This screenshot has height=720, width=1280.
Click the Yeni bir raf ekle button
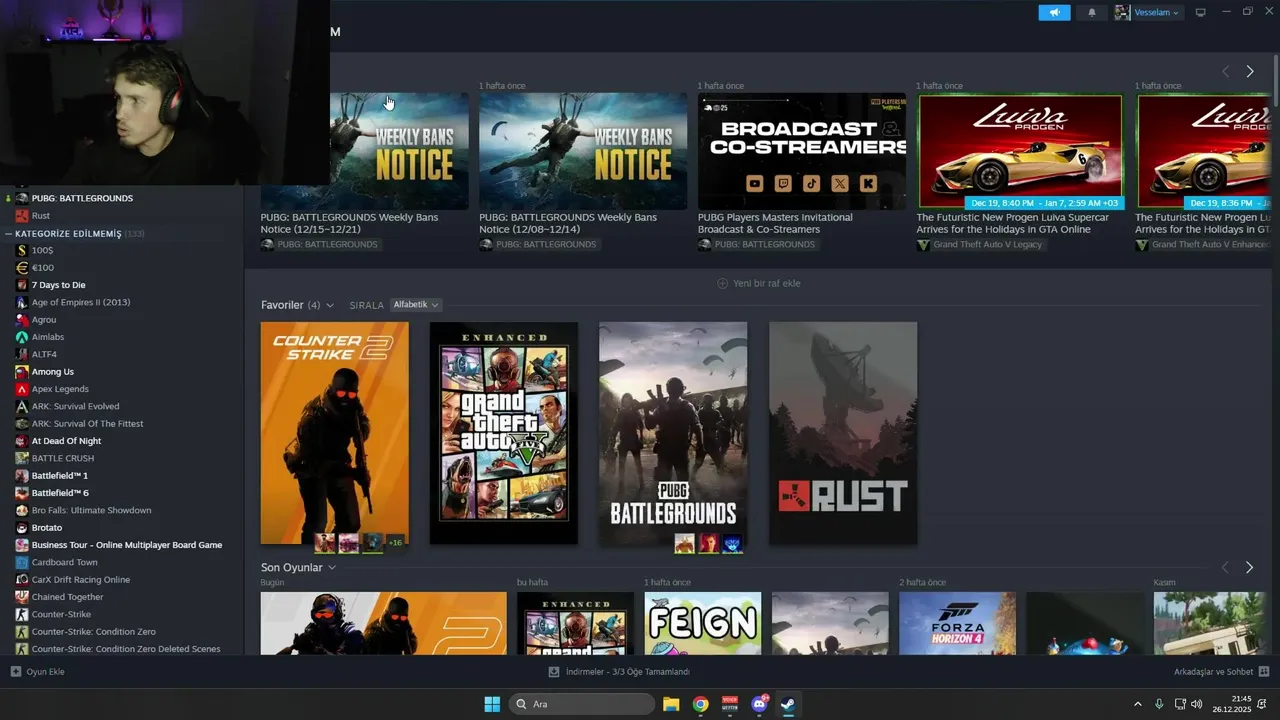(x=759, y=283)
